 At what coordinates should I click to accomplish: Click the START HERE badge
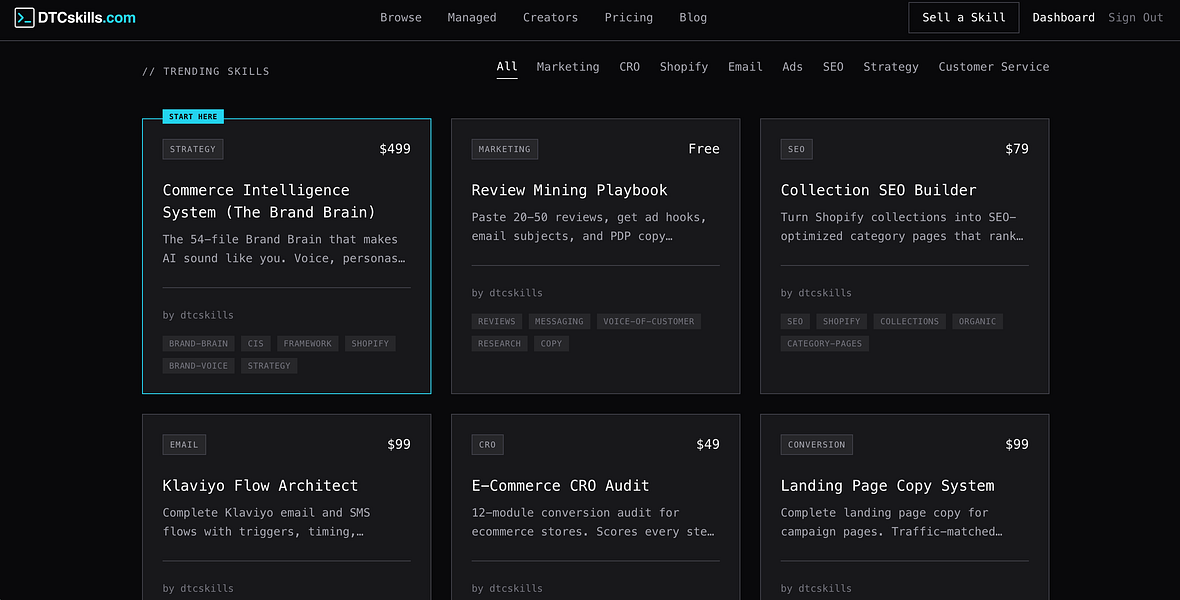193,117
